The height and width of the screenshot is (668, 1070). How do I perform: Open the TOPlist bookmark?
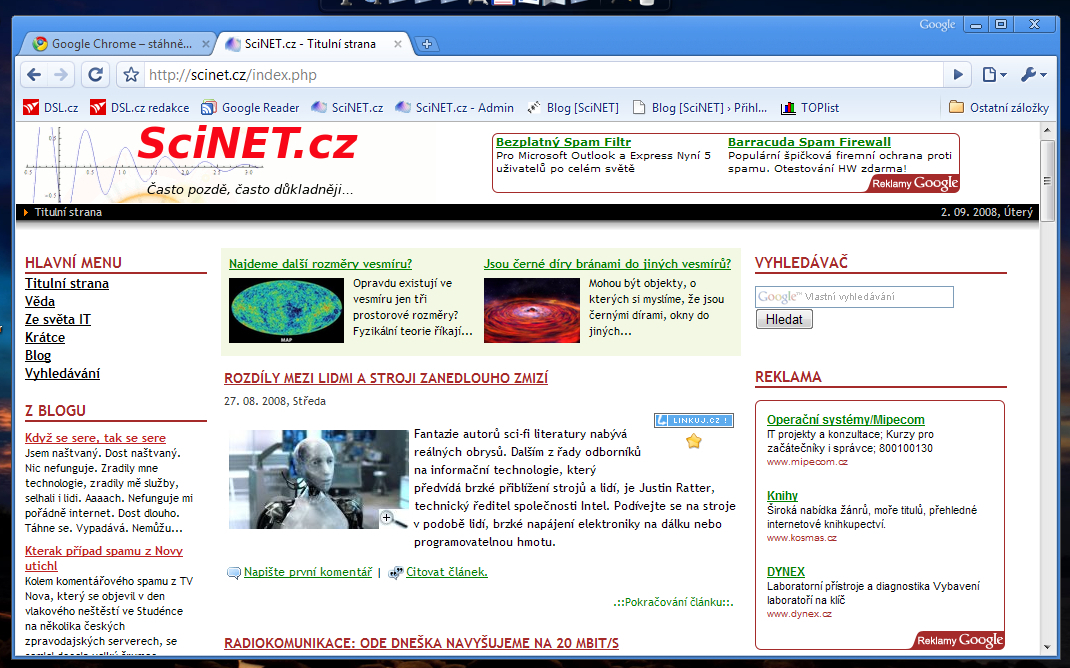[x=810, y=108]
